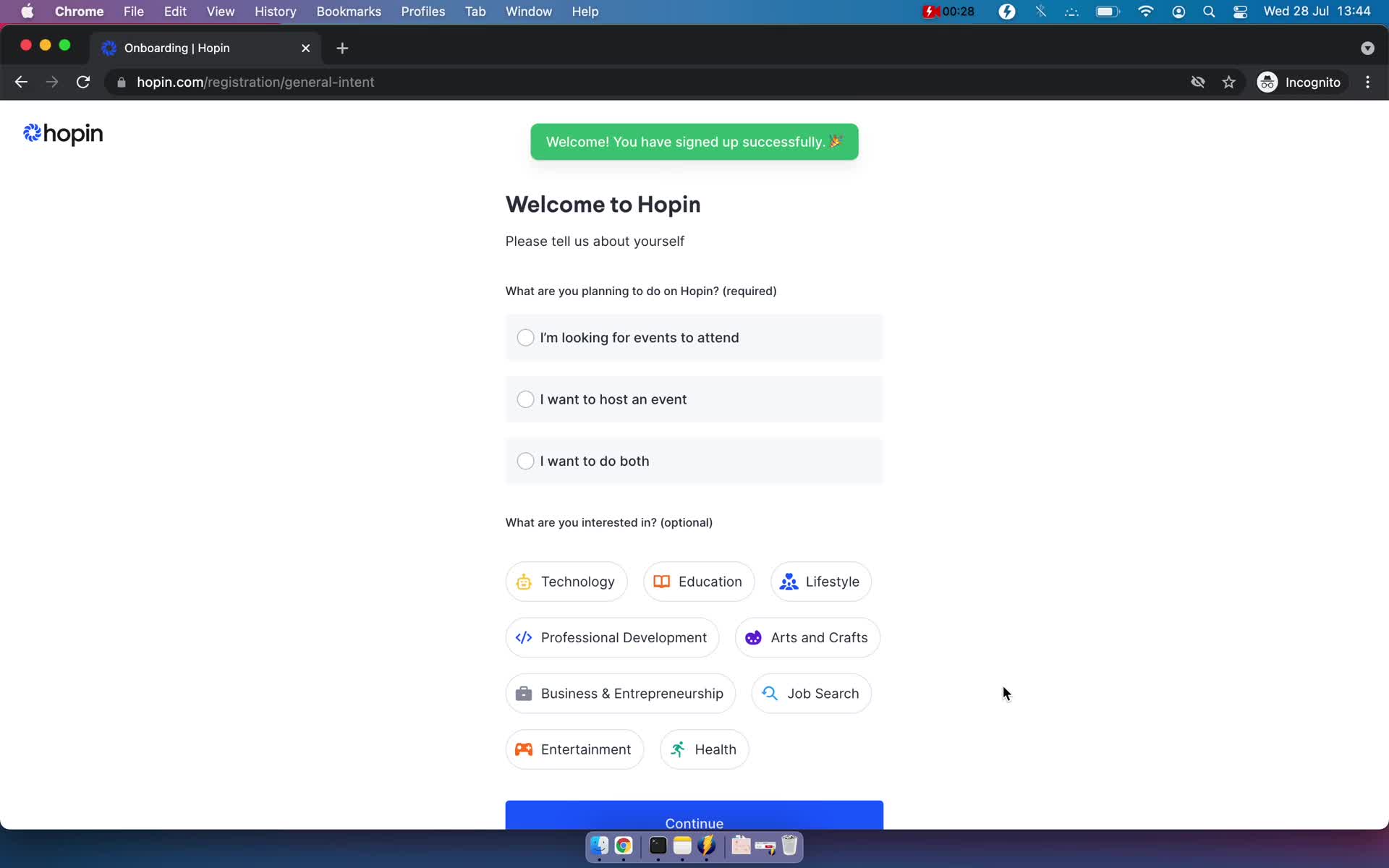
Task: Open the Trash in the Dock
Action: [789, 845]
